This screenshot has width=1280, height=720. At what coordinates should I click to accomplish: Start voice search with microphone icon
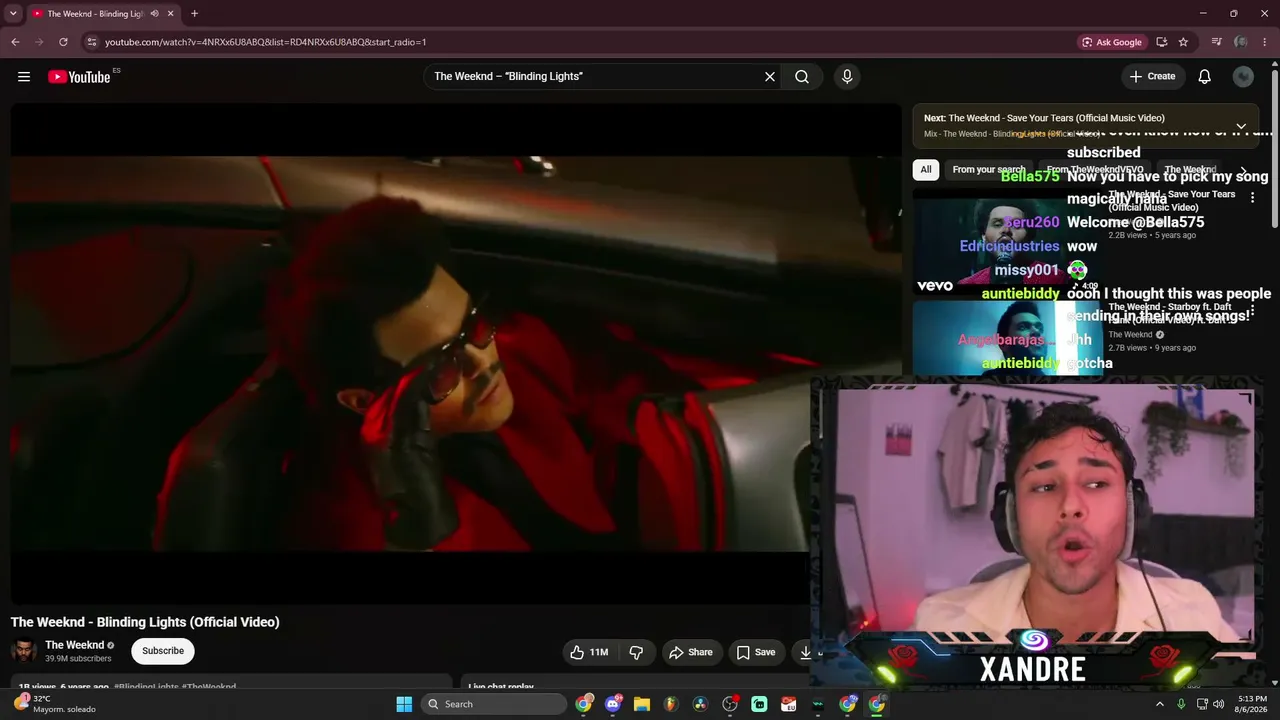(x=847, y=77)
